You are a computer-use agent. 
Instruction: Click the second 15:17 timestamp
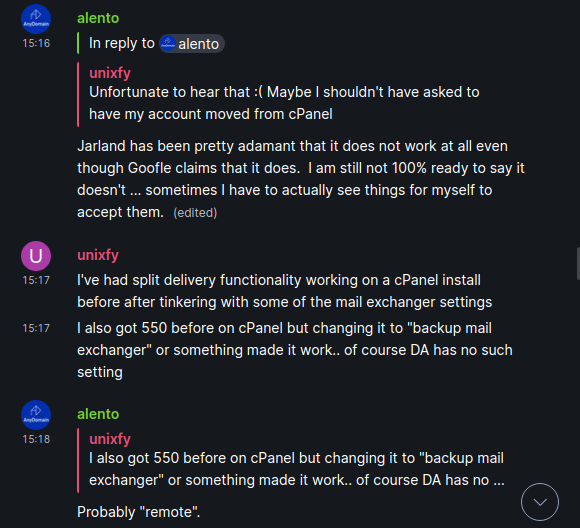click(36, 328)
